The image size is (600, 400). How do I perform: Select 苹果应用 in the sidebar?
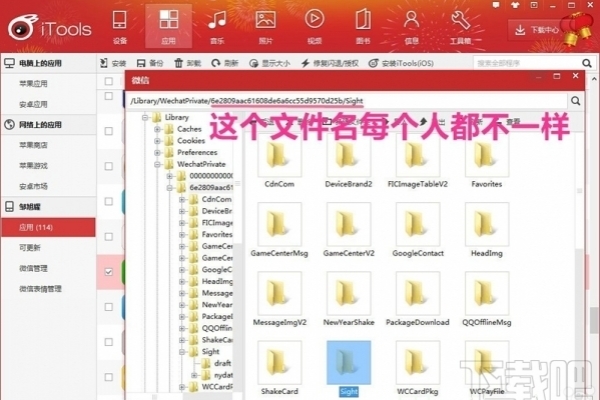click(x=33, y=84)
